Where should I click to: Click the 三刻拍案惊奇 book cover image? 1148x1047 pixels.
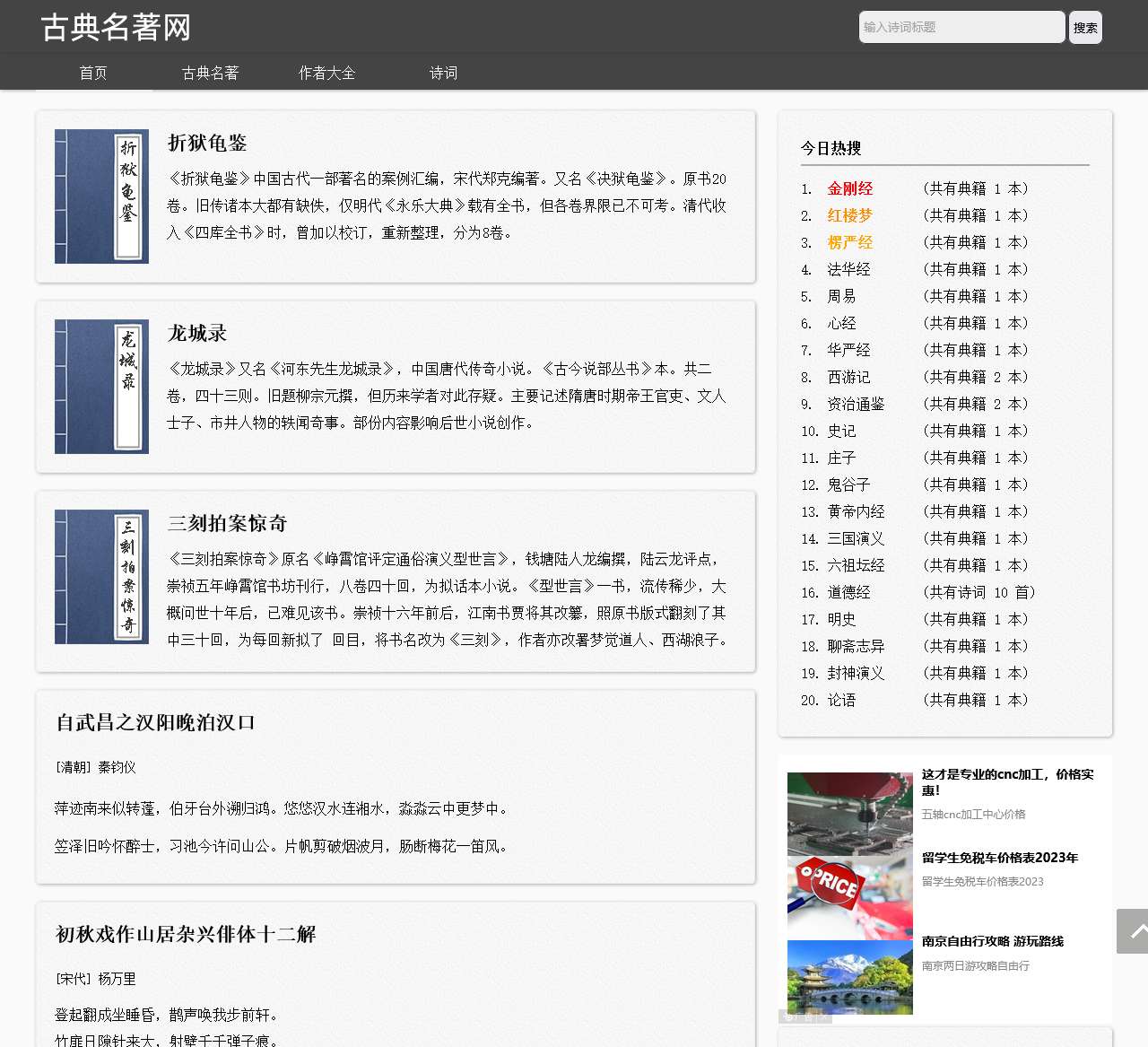coord(101,577)
